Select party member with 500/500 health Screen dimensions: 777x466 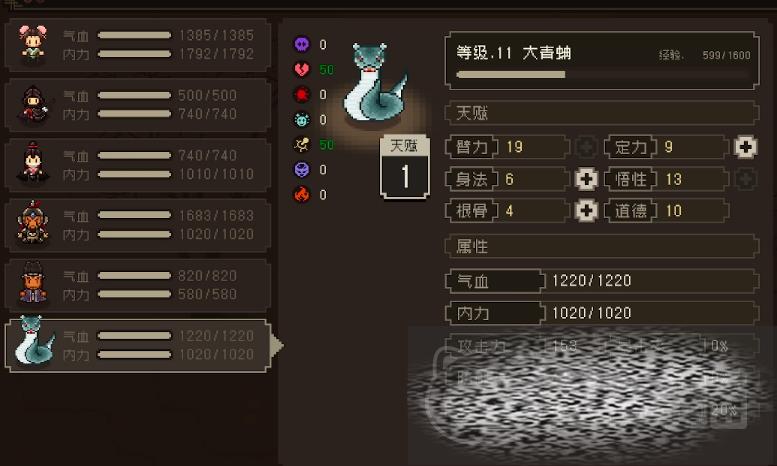[138, 105]
